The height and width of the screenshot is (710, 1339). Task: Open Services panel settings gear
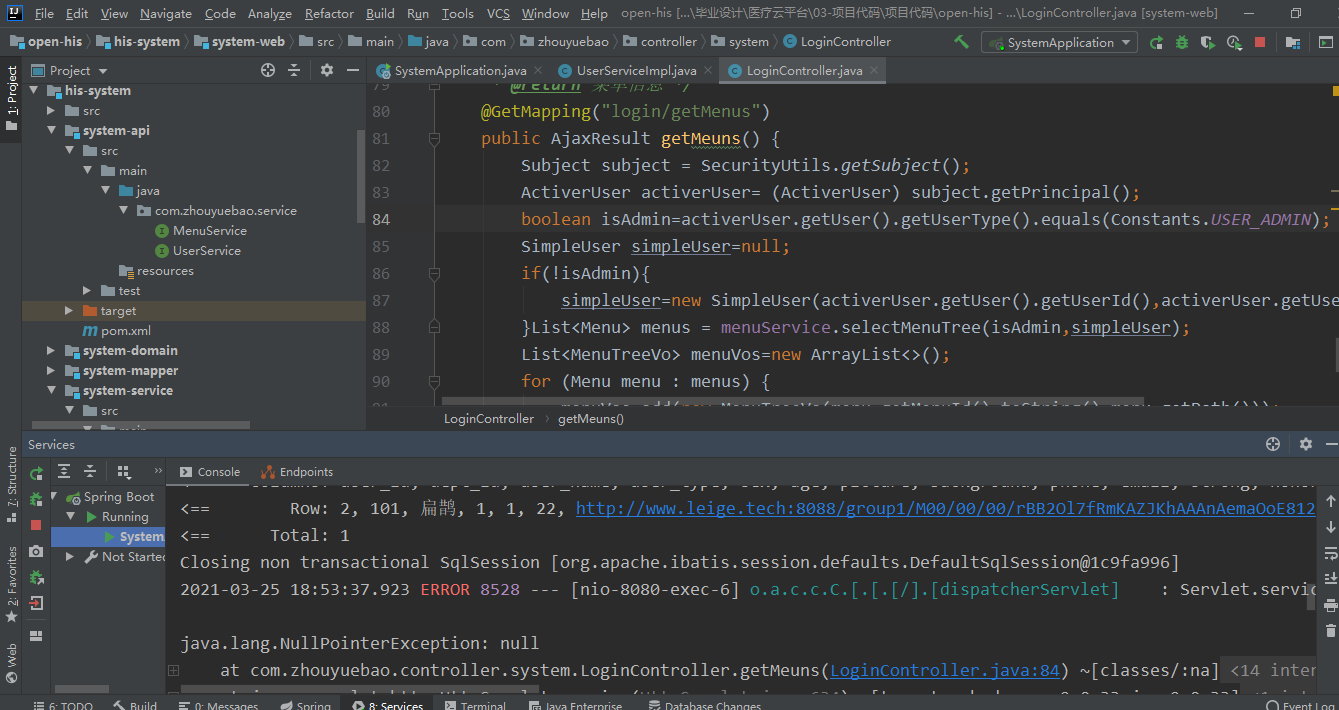coord(1306,444)
